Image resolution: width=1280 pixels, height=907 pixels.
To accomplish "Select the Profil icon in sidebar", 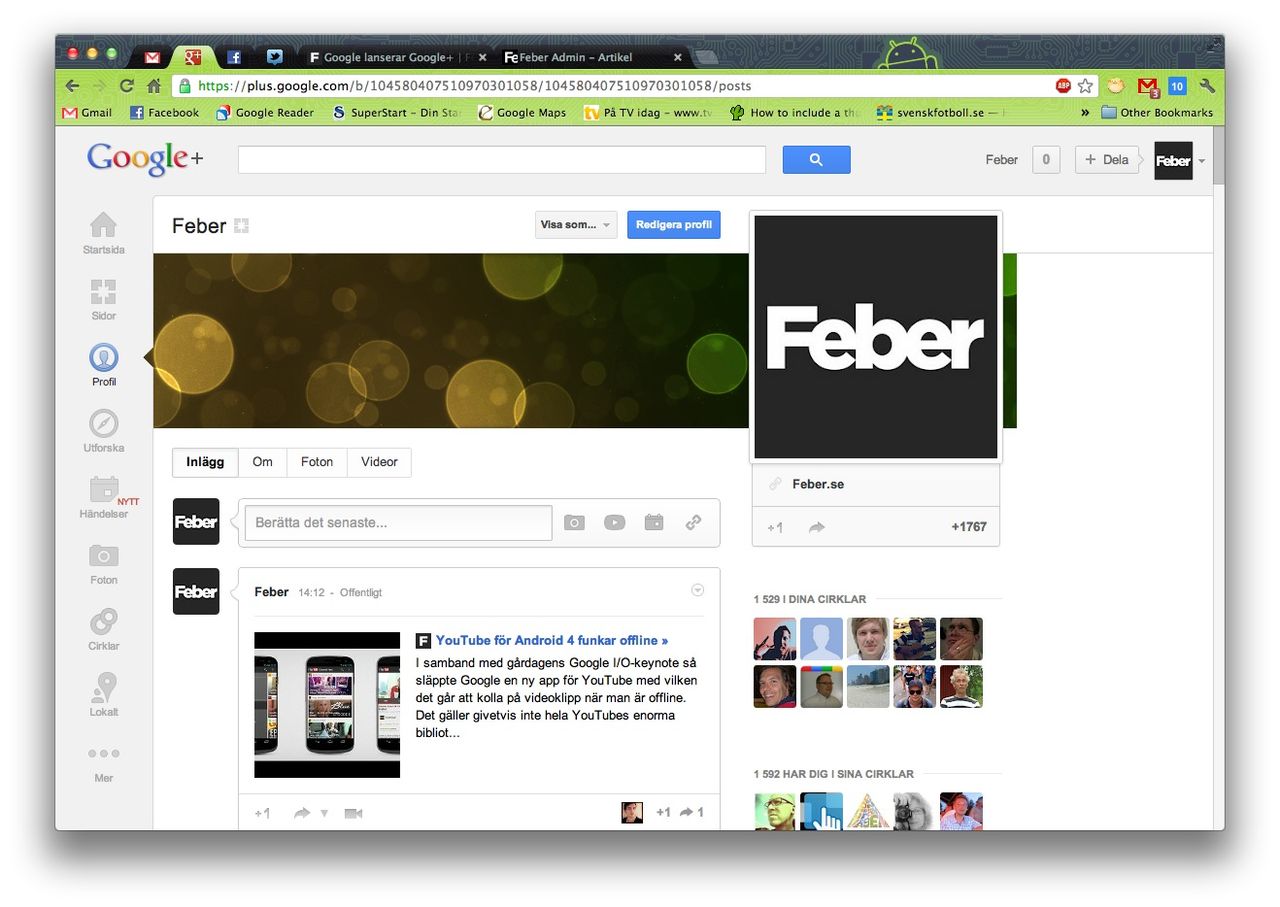I will point(103,357).
